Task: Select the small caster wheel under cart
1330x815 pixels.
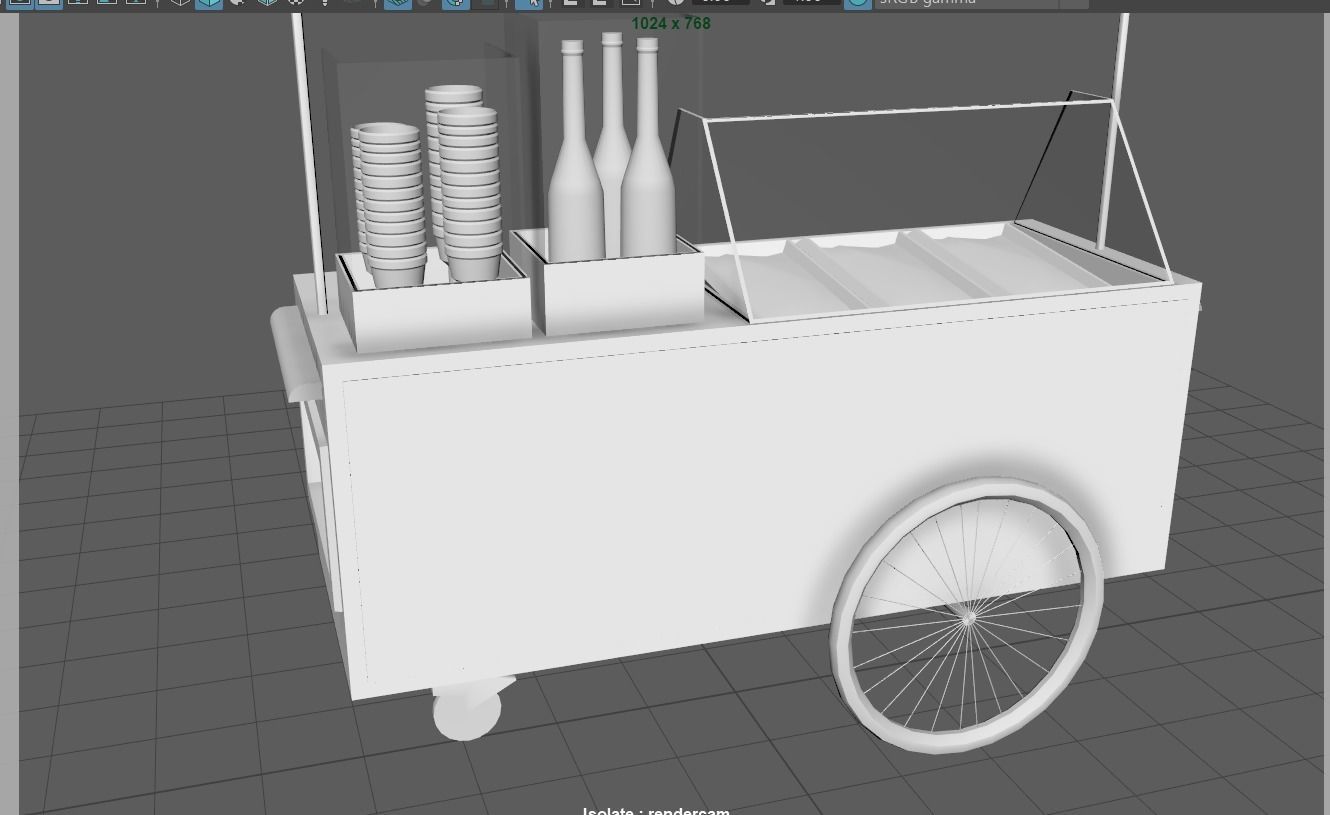Action: (468, 711)
